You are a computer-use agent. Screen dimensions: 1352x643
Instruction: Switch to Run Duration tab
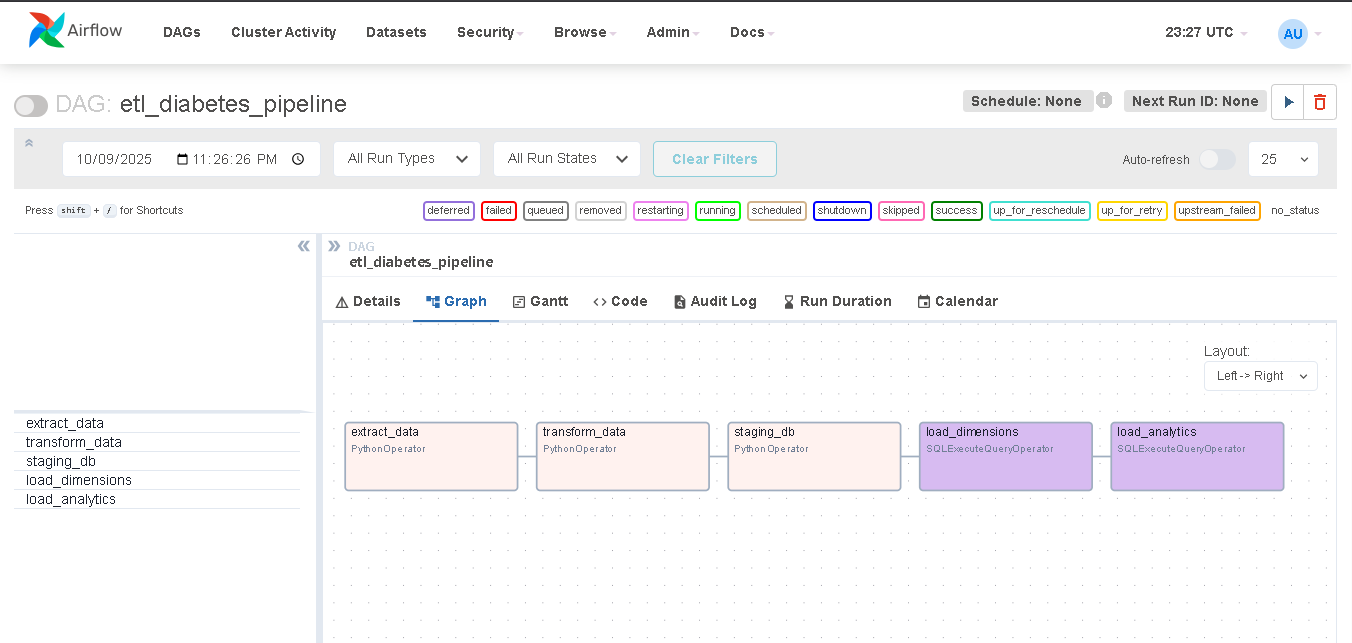[x=837, y=301]
